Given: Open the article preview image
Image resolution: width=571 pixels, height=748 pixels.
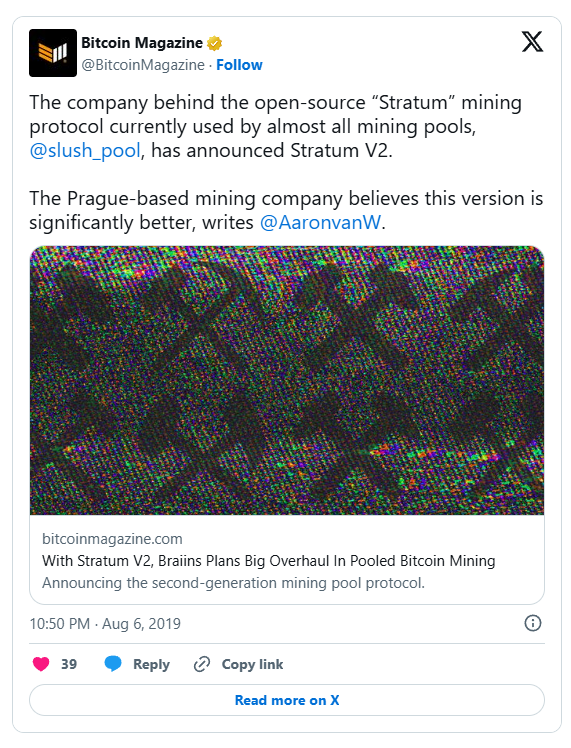Looking at the screenshot, I should 287,380.
